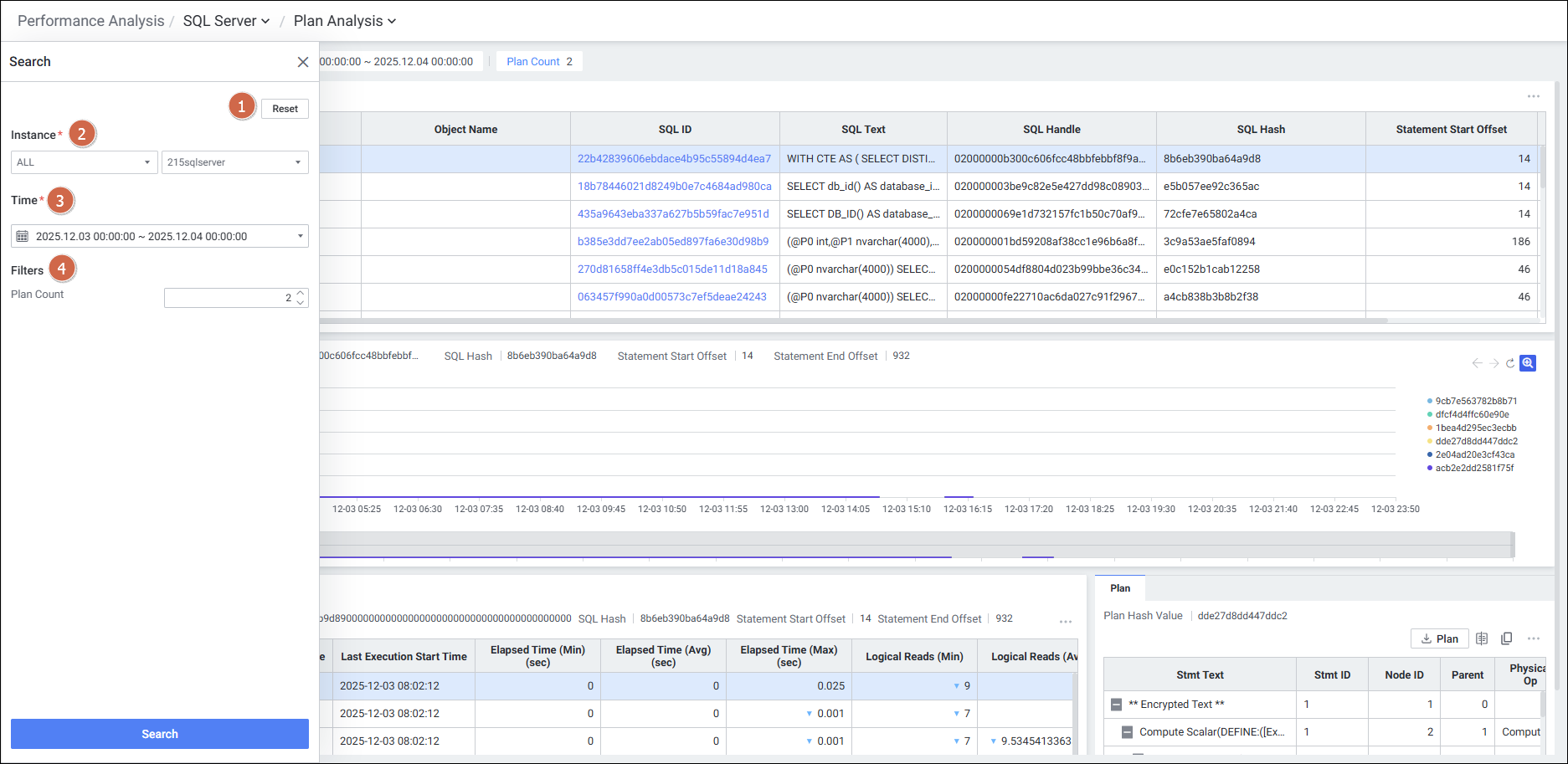1568x764 pixels.
Task: Open the calendar icon in Time field
Action: tap(23, 237)
